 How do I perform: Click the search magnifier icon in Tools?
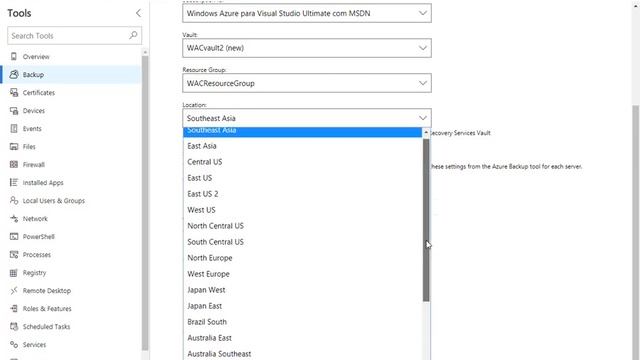(133, 36)
